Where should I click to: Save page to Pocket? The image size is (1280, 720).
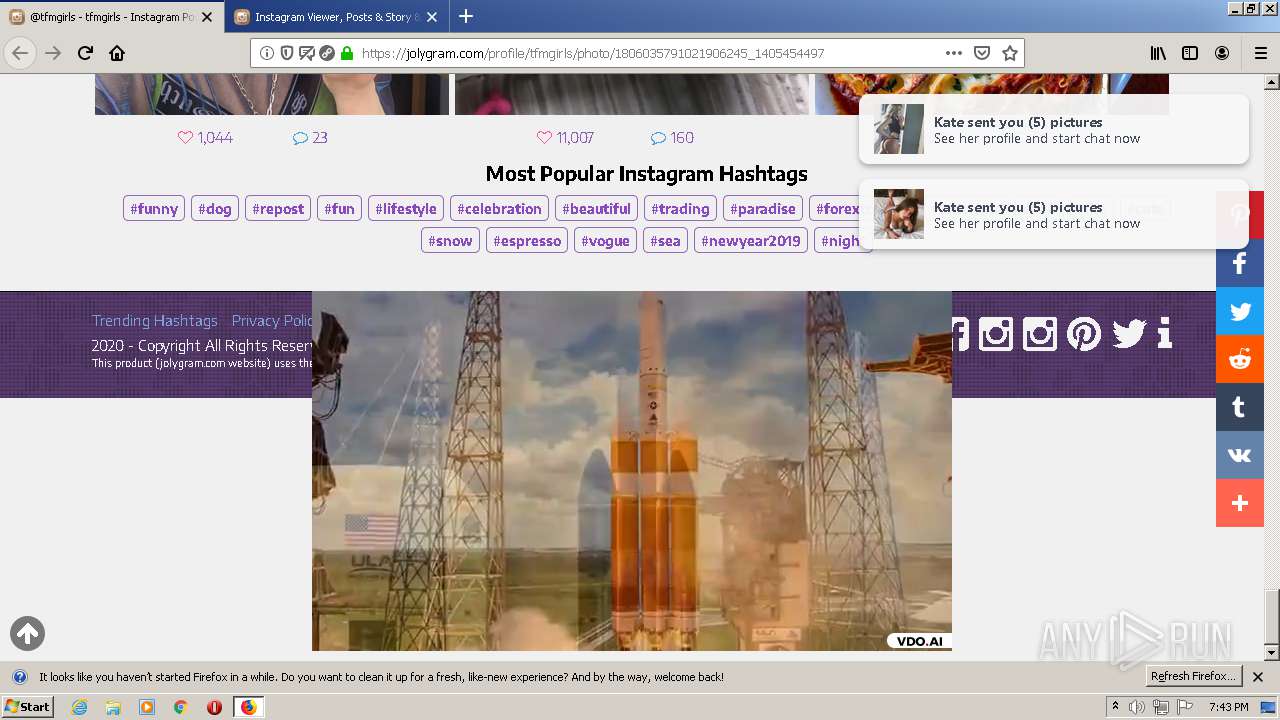(x=982, y=53)
